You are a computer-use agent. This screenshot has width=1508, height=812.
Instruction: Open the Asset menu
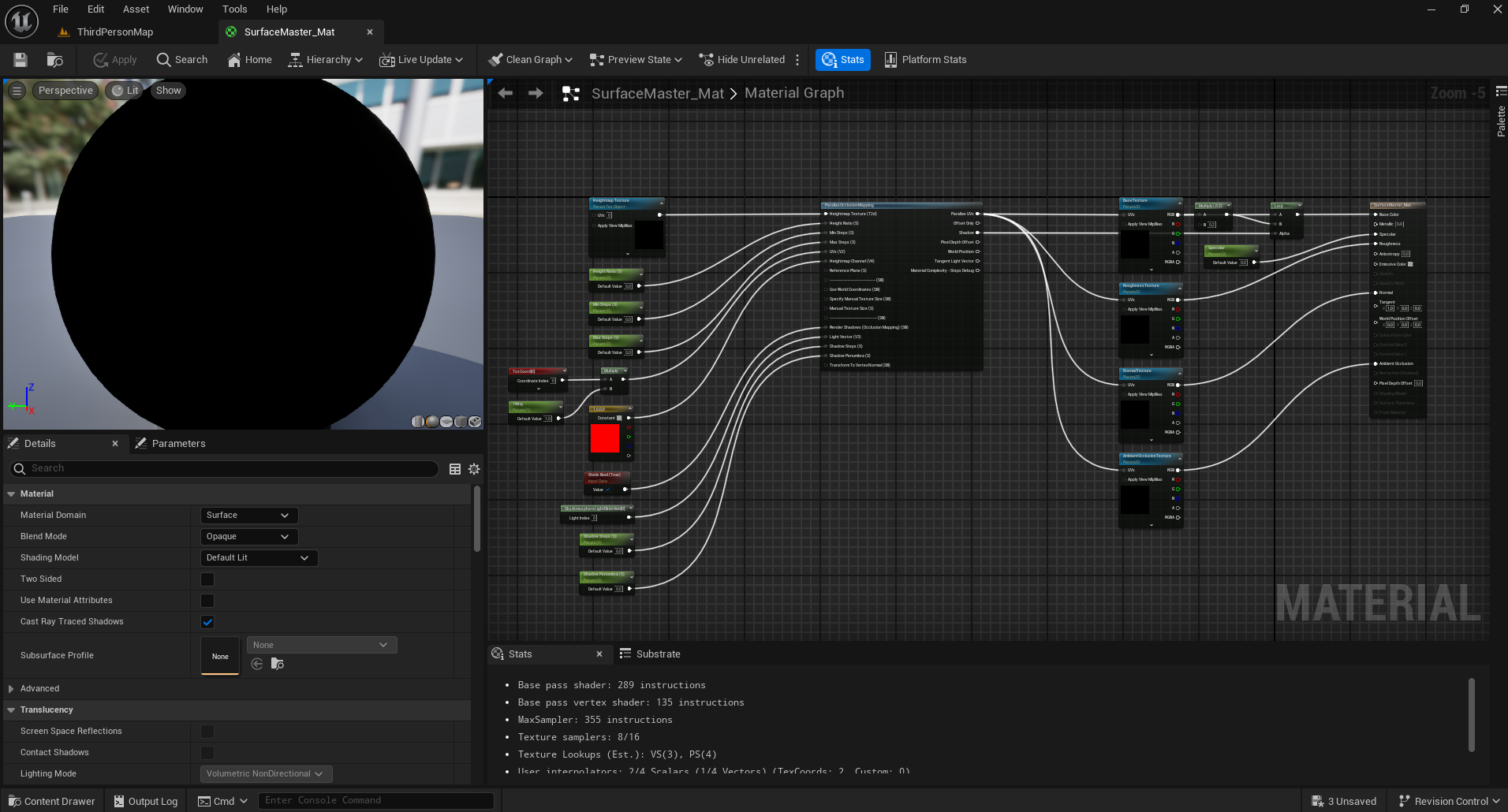click(136, 9)
